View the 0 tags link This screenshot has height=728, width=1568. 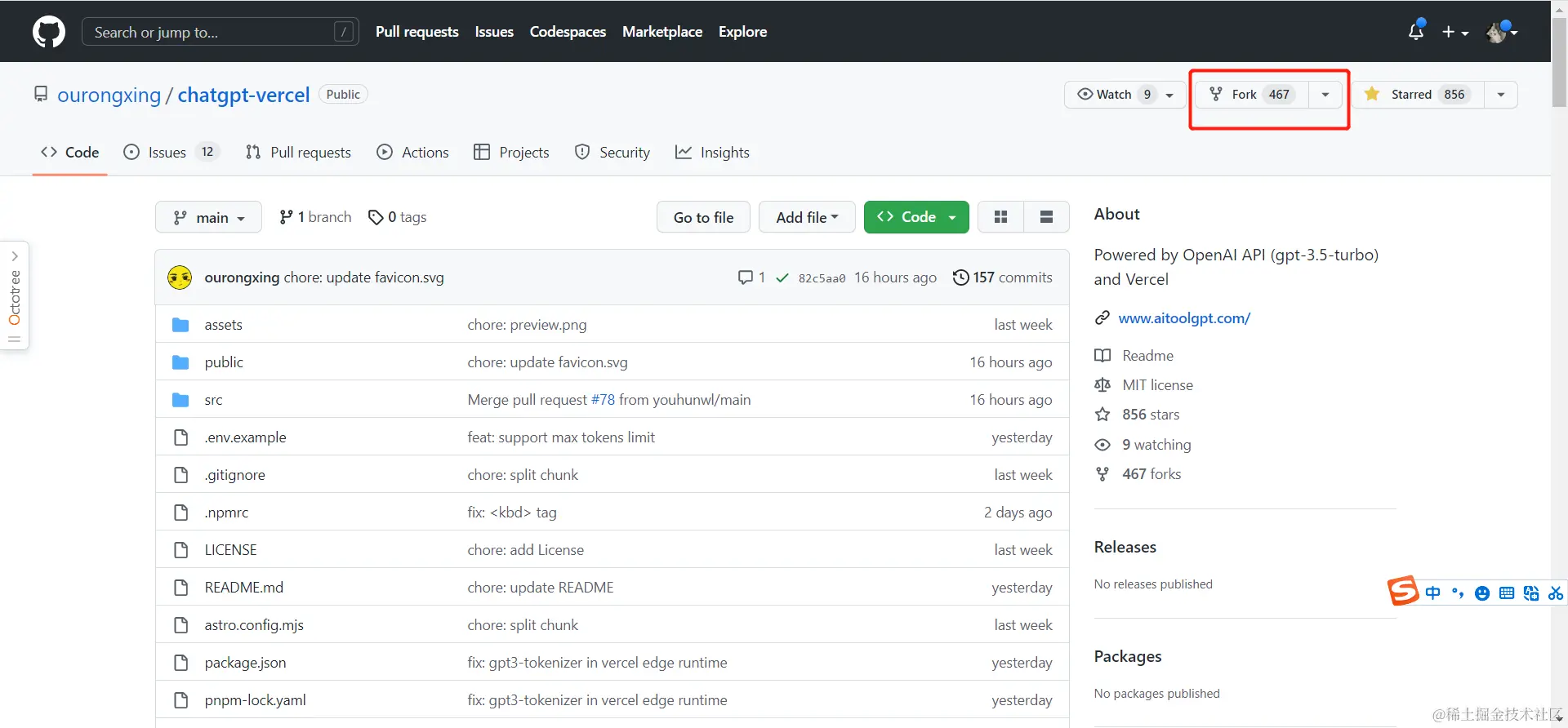(x=398, y=217)
